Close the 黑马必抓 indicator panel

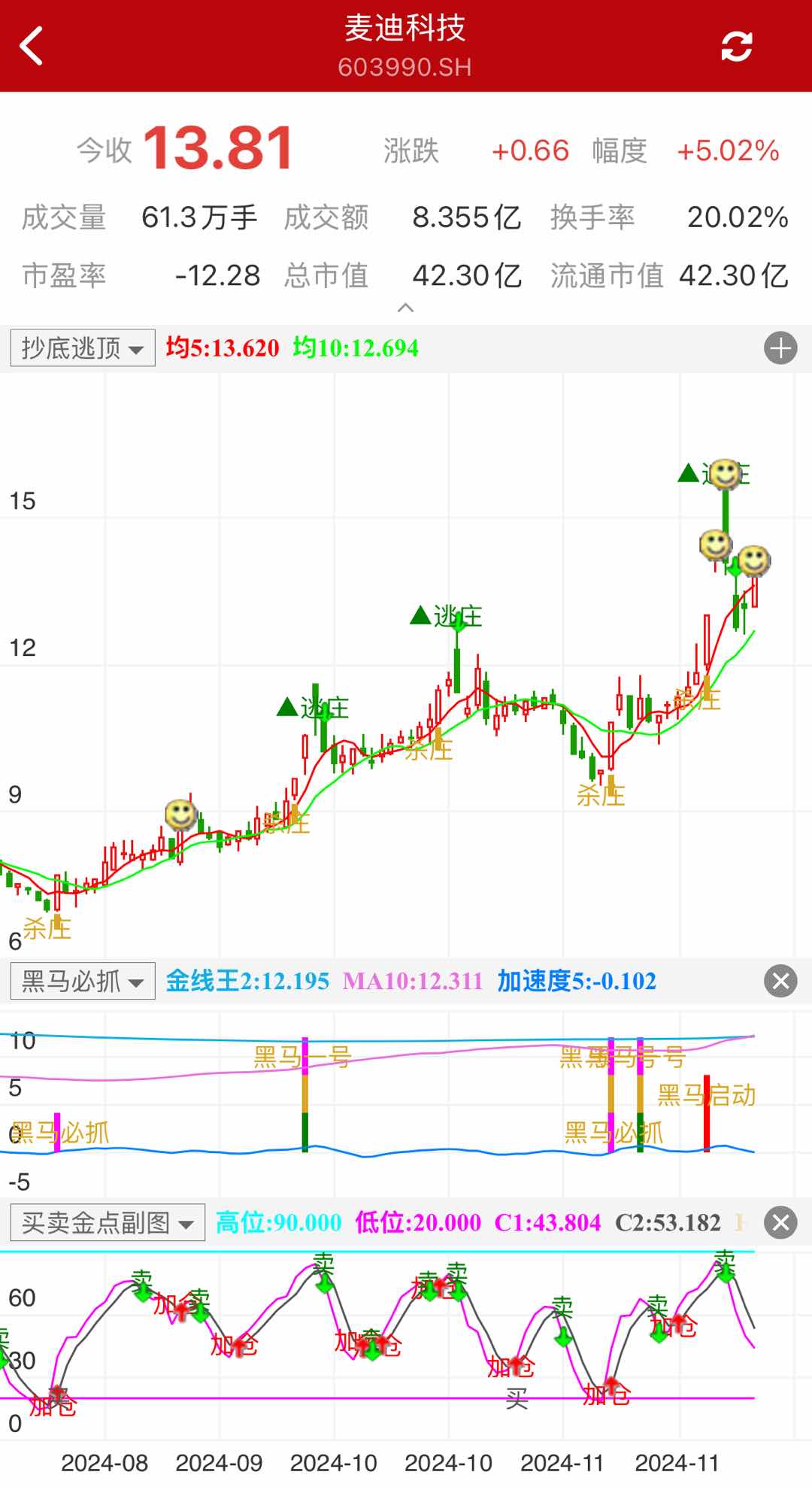pyautogui.click(x=780, y=981)
